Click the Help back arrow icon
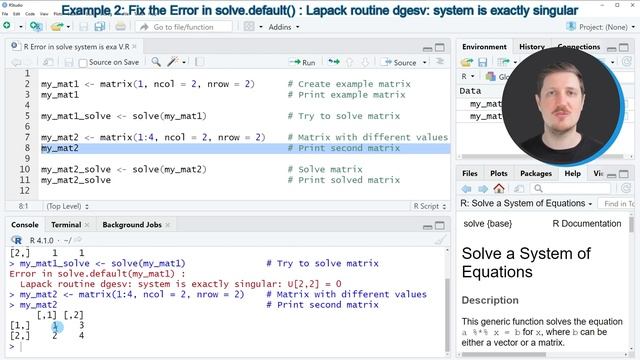This screenshot has width=640, height=360. (467, 189)
